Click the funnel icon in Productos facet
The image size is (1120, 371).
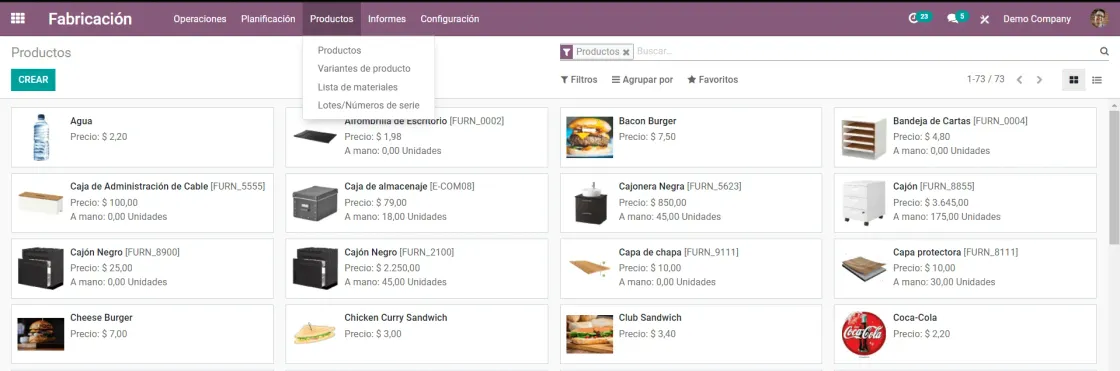pos(566,51)
